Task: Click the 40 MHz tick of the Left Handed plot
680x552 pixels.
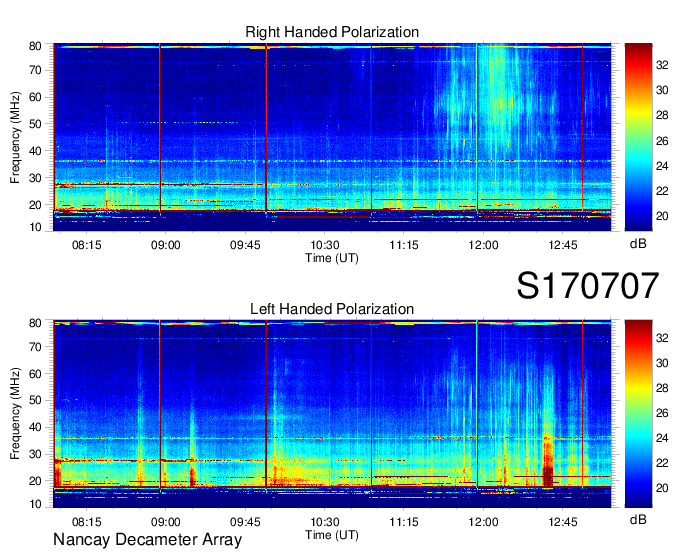Action: (35, 427)
